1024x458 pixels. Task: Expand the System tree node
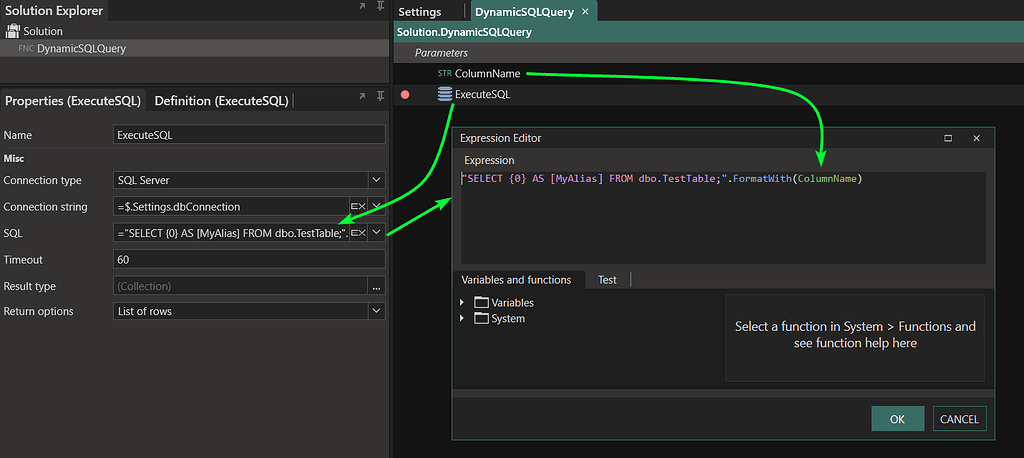(x=462, y=319)
